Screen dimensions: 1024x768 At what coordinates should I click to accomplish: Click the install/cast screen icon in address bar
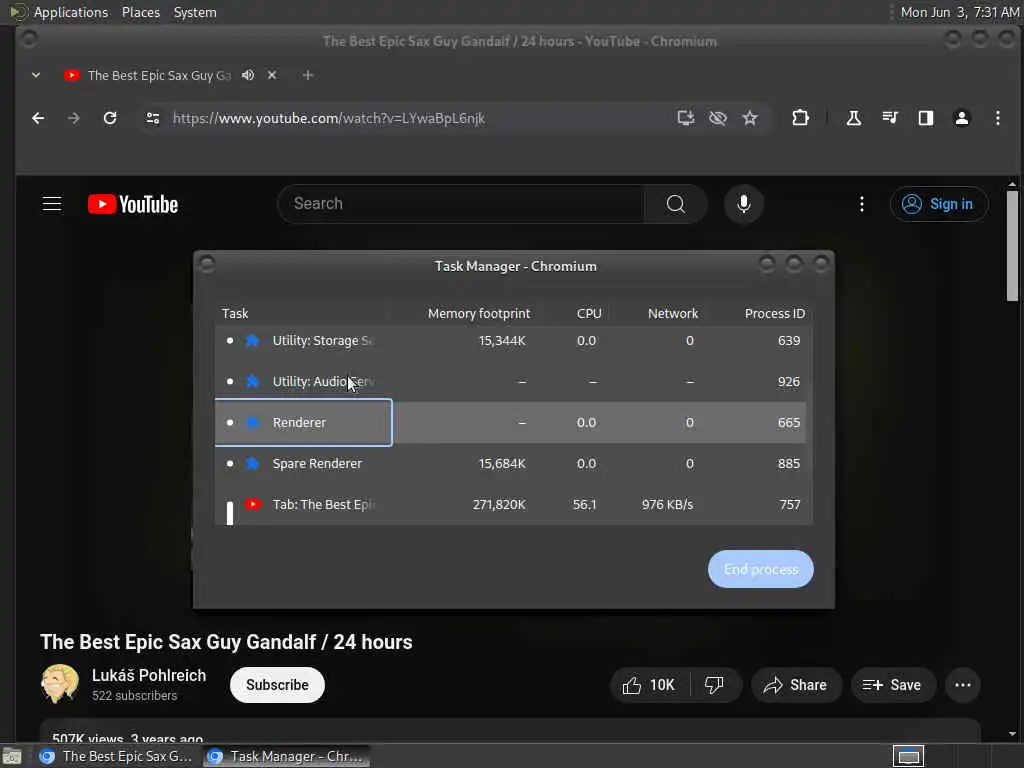coord(686,118)
